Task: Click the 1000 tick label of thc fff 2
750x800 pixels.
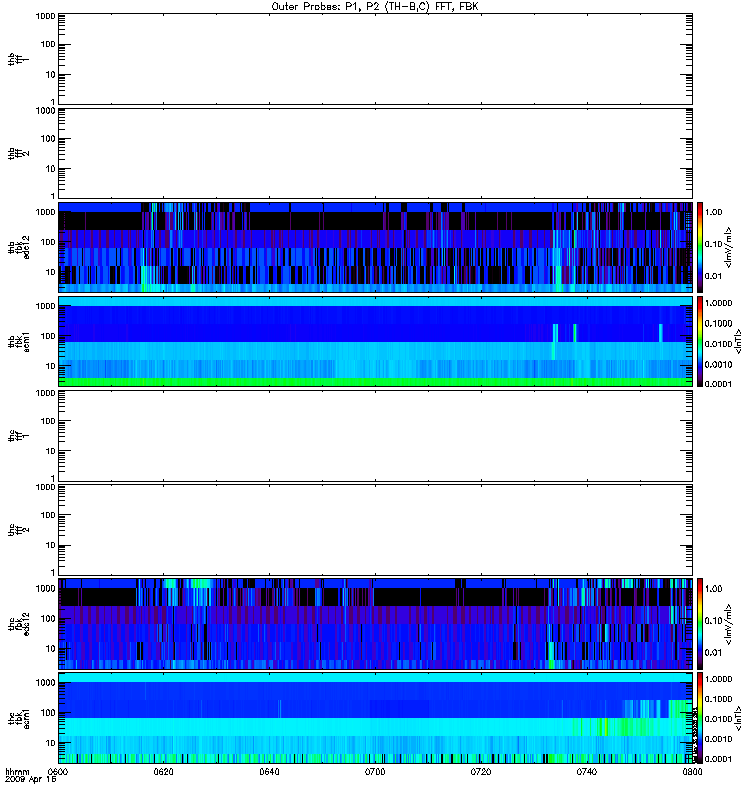Action: click(45, 487)
